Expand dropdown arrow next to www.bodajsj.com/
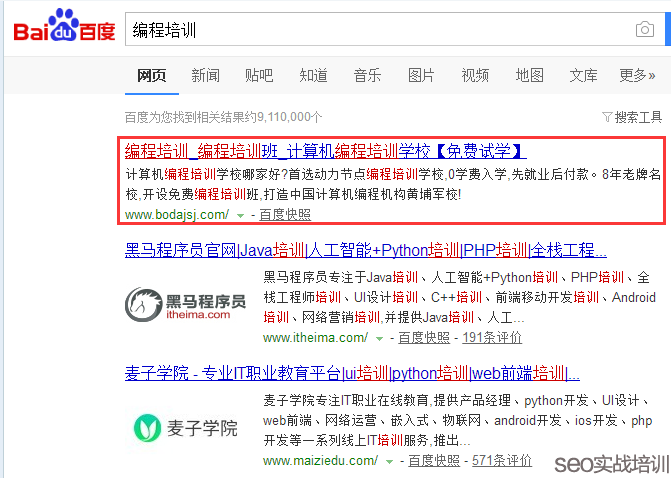Screen dimensions: 671x478 coord(240,215)
